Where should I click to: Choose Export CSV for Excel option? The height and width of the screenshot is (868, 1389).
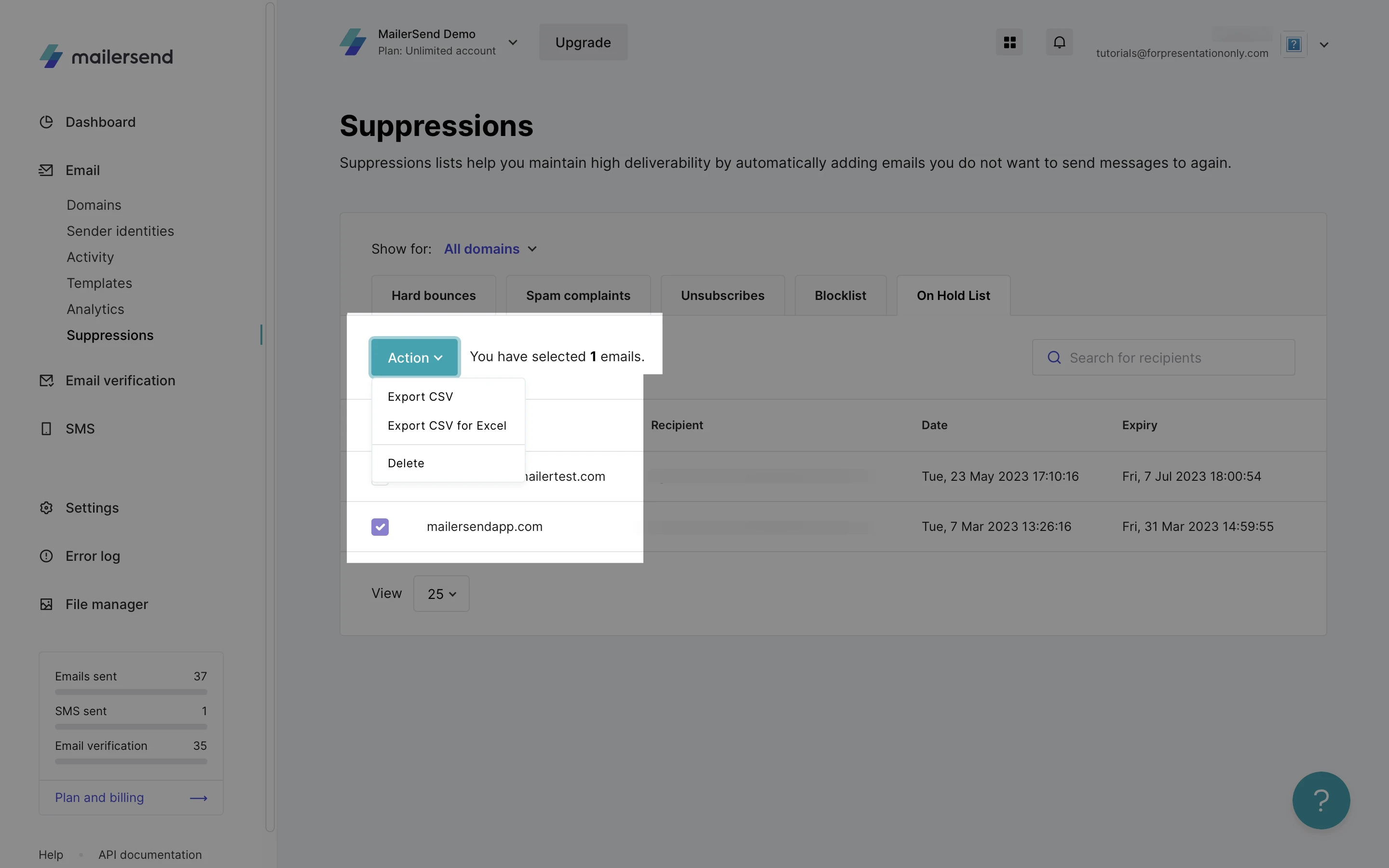[447, 426]
